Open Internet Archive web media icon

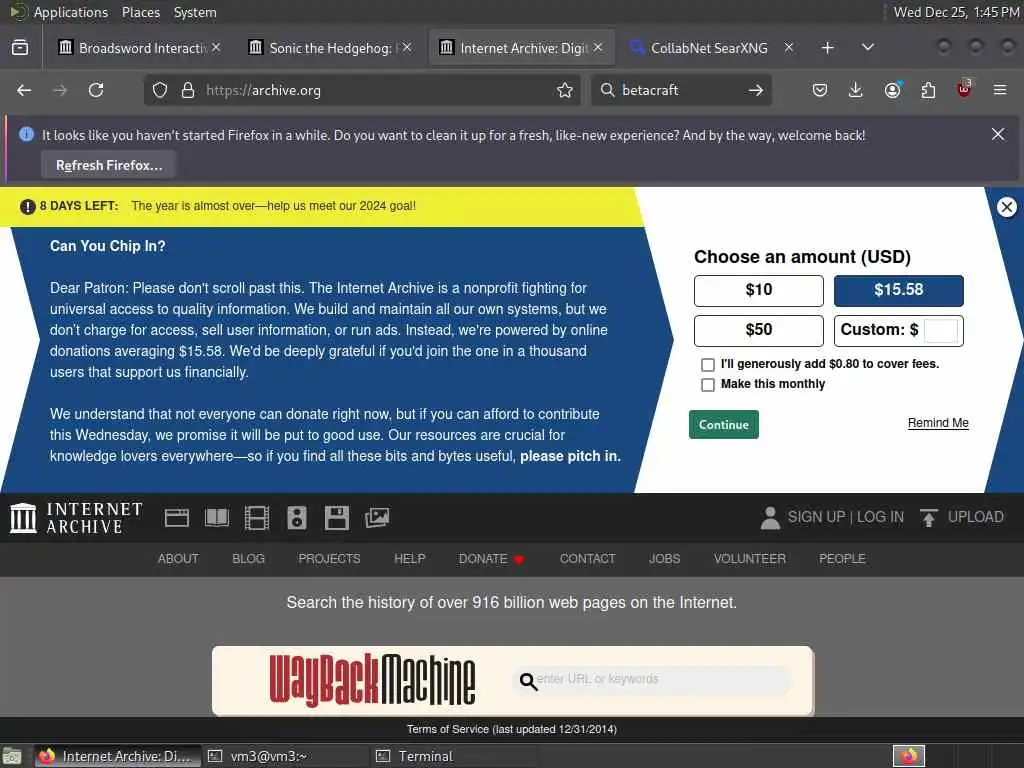coord(177,518)
